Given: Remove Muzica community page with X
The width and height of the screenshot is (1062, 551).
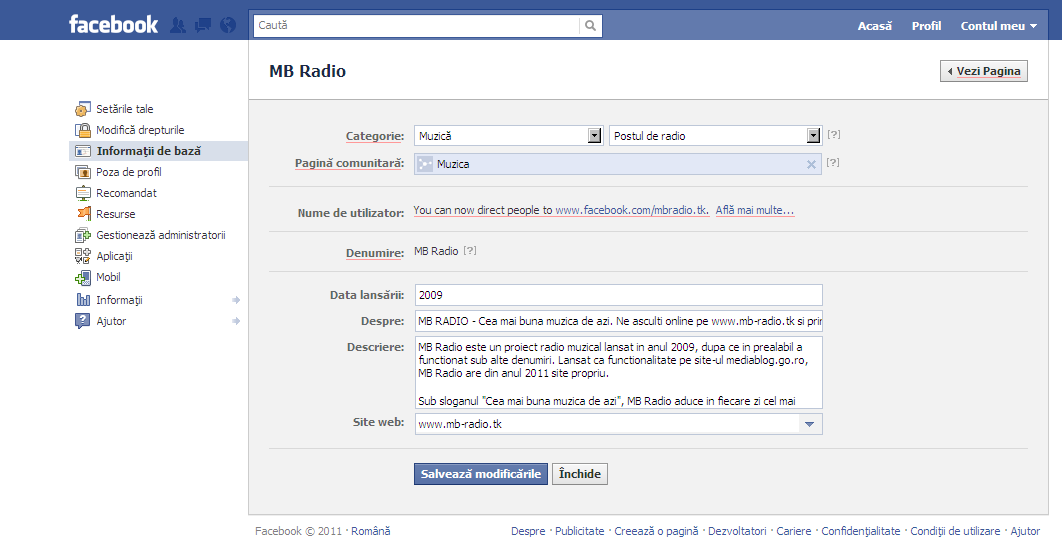Looking at the screenshot, I should click(811, 164).
